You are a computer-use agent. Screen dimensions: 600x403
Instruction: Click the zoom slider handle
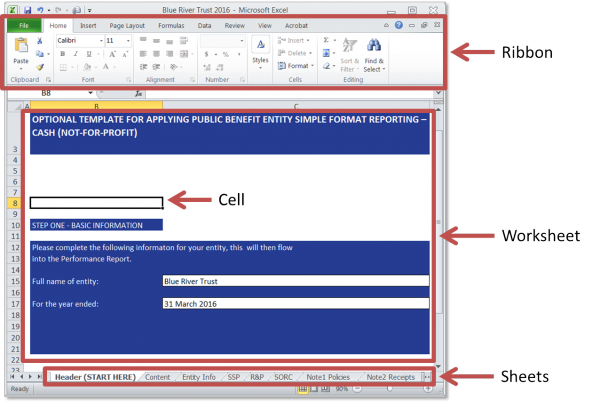390,389
